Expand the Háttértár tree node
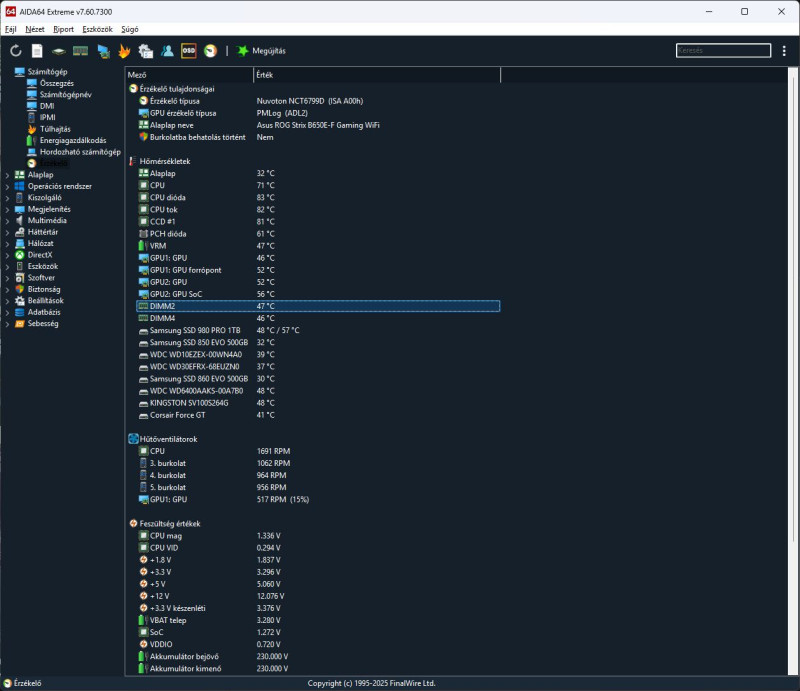Viewport: 800px width, 691px height. (x=7, y=232)
